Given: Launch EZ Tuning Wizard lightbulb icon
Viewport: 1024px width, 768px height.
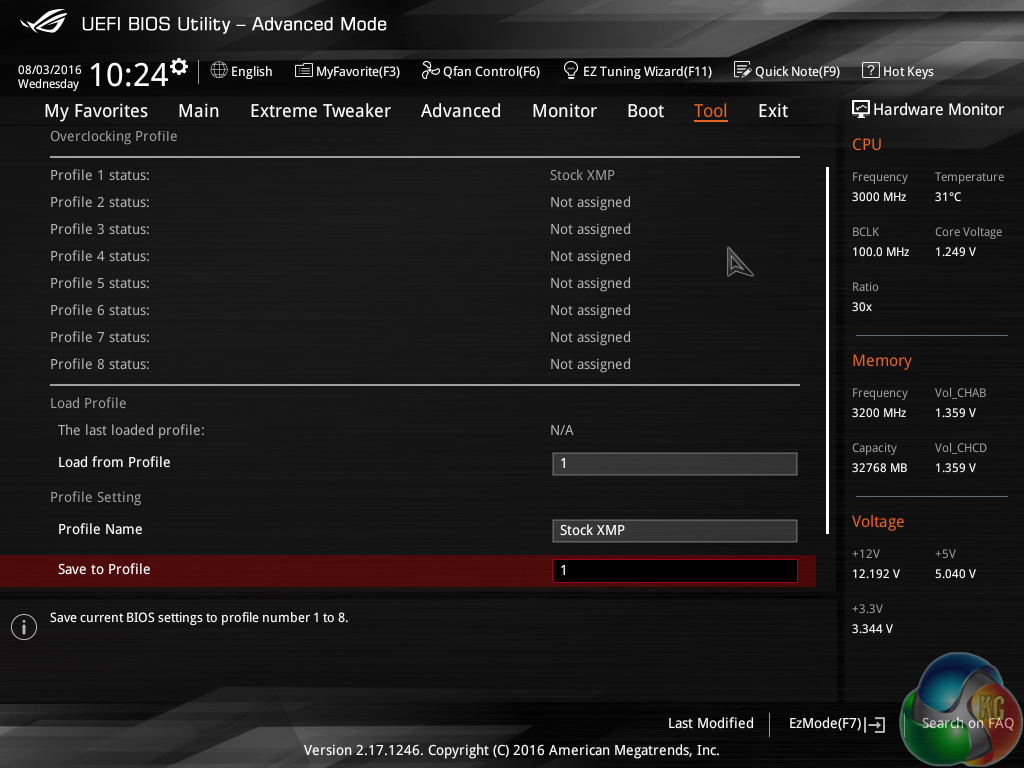Looking at the screenshot, I should click(570, 70).
